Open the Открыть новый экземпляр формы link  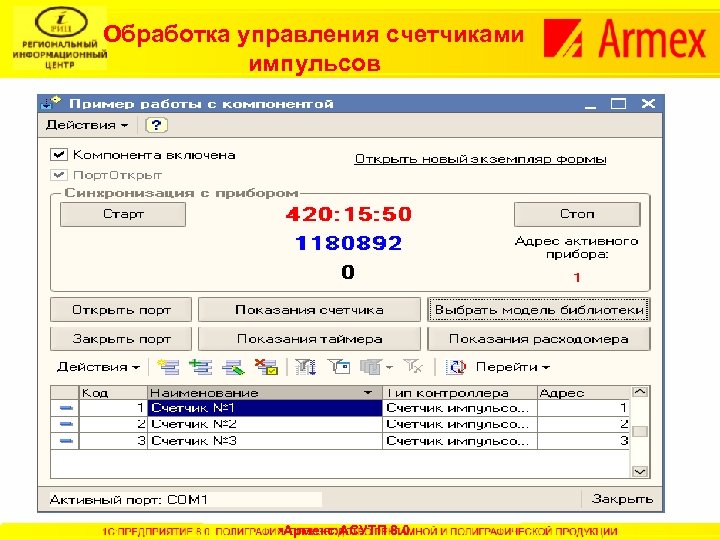click(480, 159)
